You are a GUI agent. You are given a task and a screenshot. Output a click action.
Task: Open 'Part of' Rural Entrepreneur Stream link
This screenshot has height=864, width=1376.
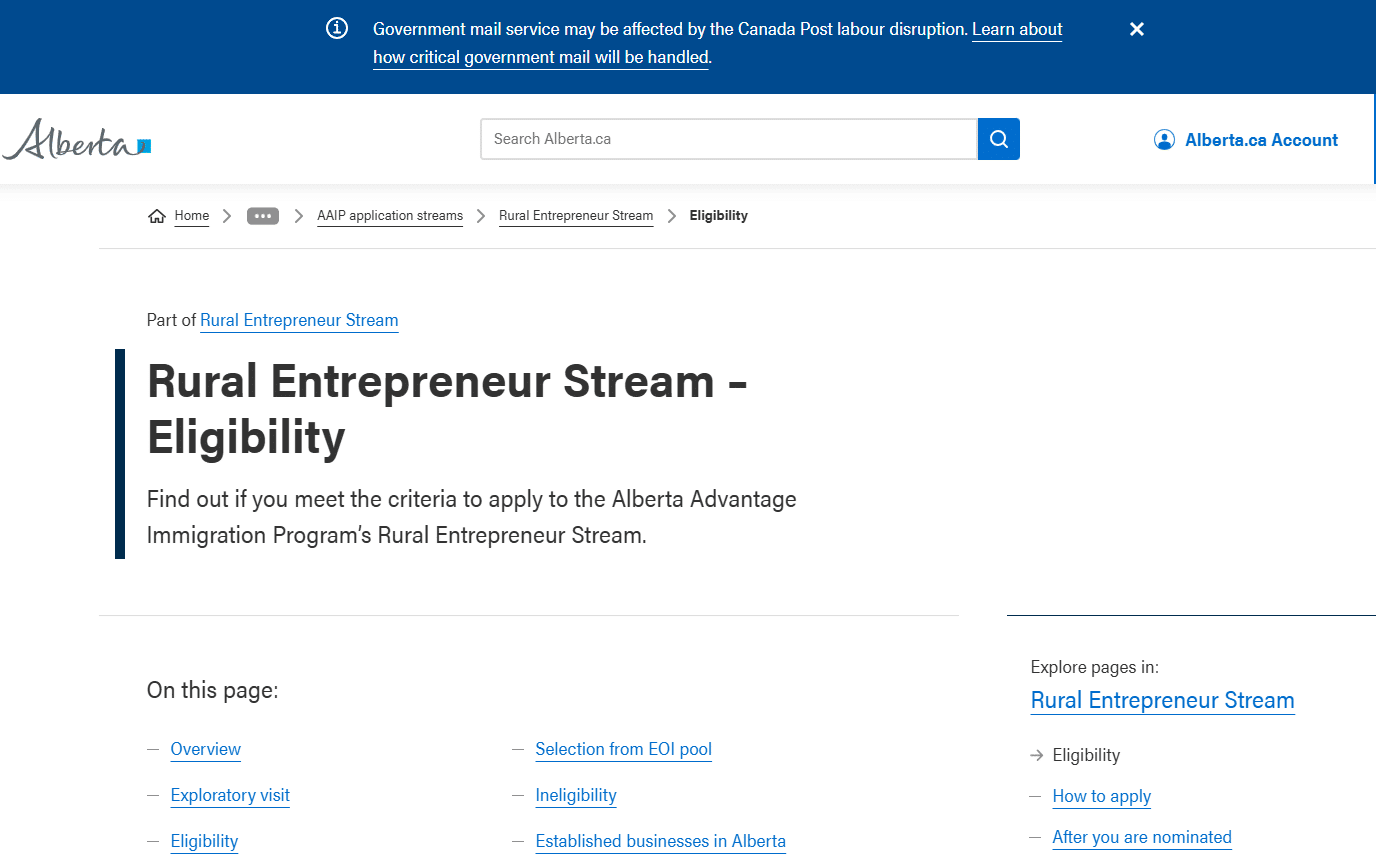coord(299,320)
